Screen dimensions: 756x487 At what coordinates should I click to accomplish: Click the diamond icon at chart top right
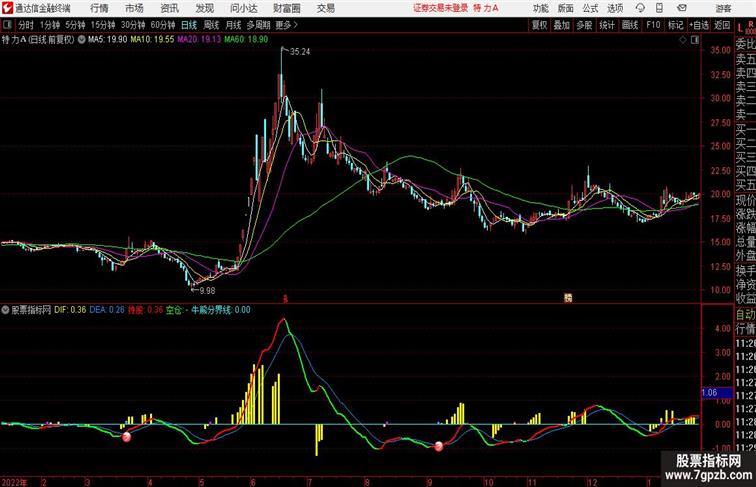click(683, 40)
